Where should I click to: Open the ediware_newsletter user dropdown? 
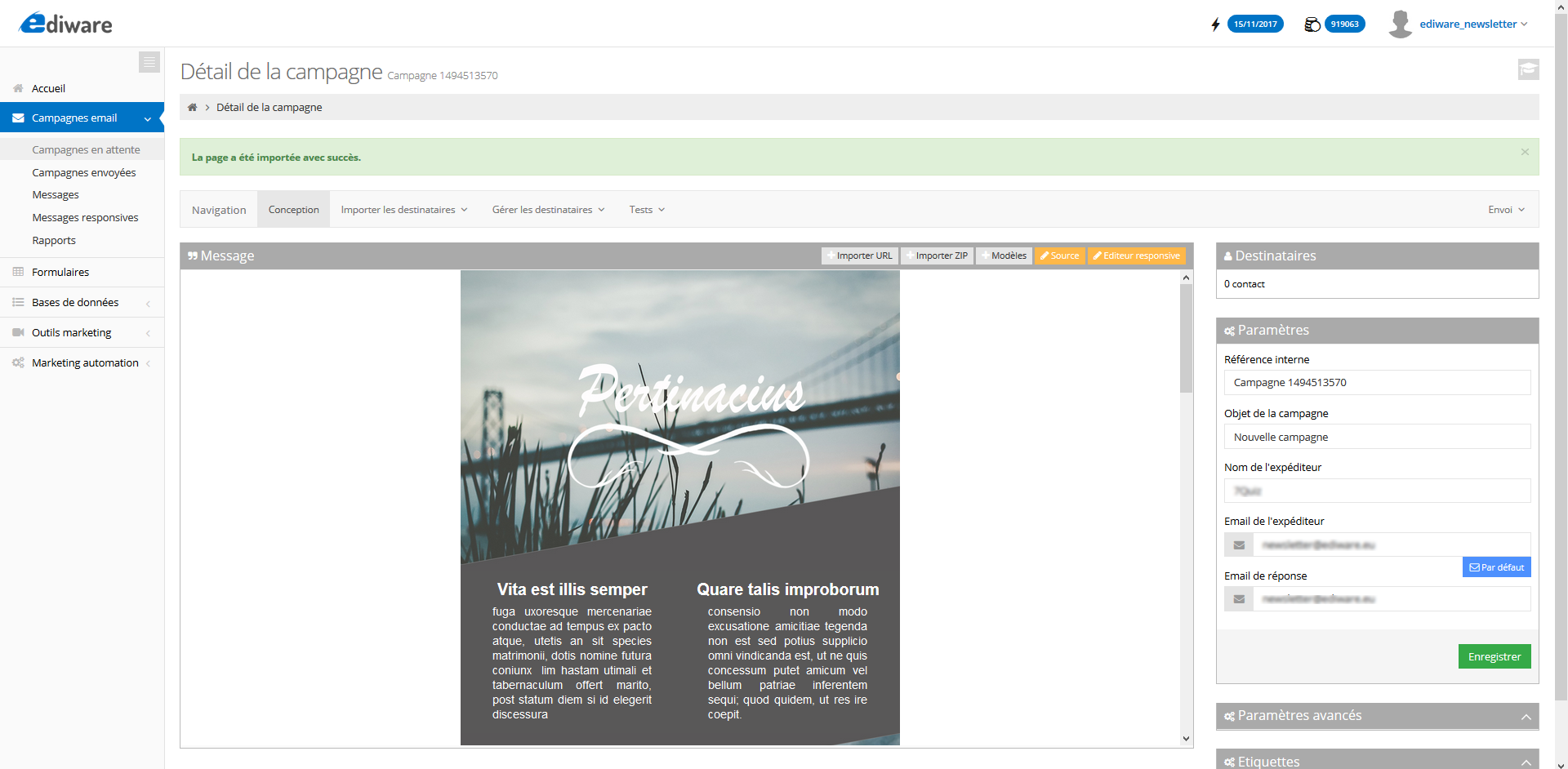tap(1473, 24)
